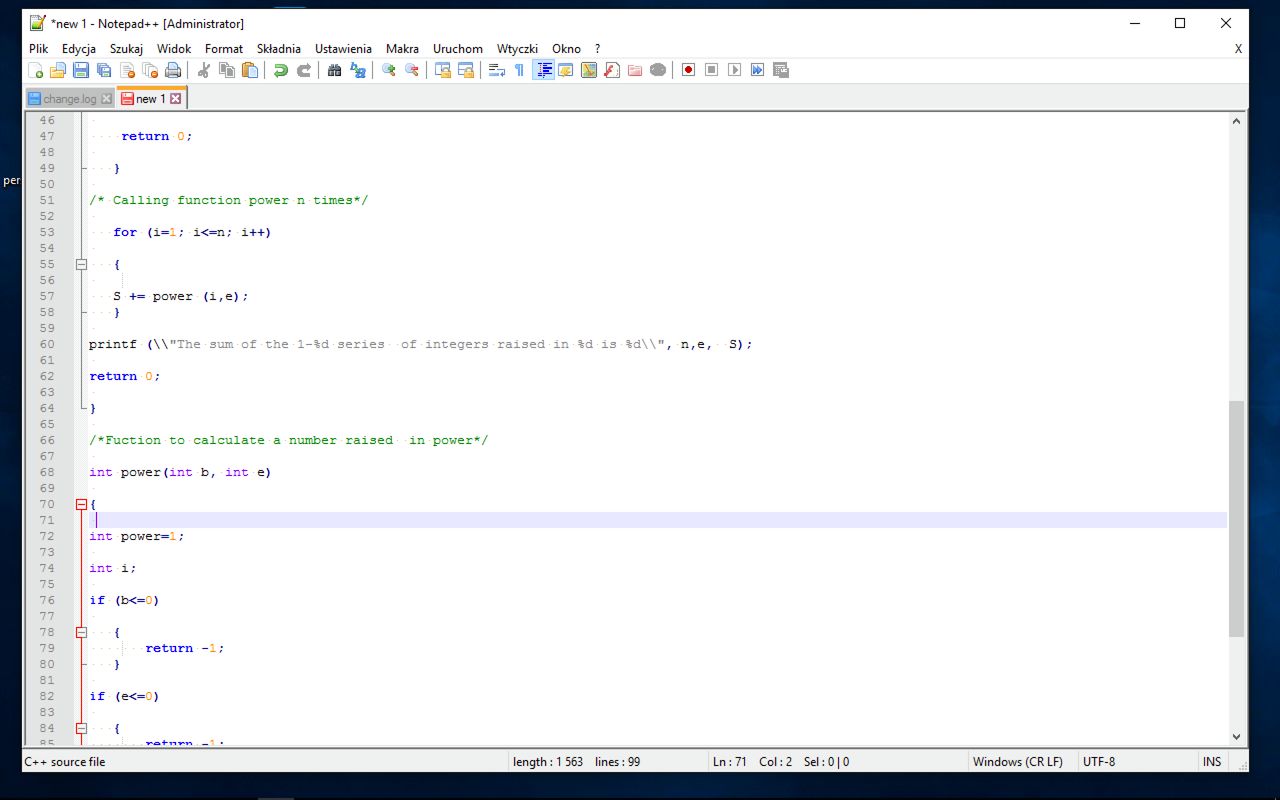
Task: Collapse the code block at line 70
Action: pyautogui.click(x=82, y=504)
